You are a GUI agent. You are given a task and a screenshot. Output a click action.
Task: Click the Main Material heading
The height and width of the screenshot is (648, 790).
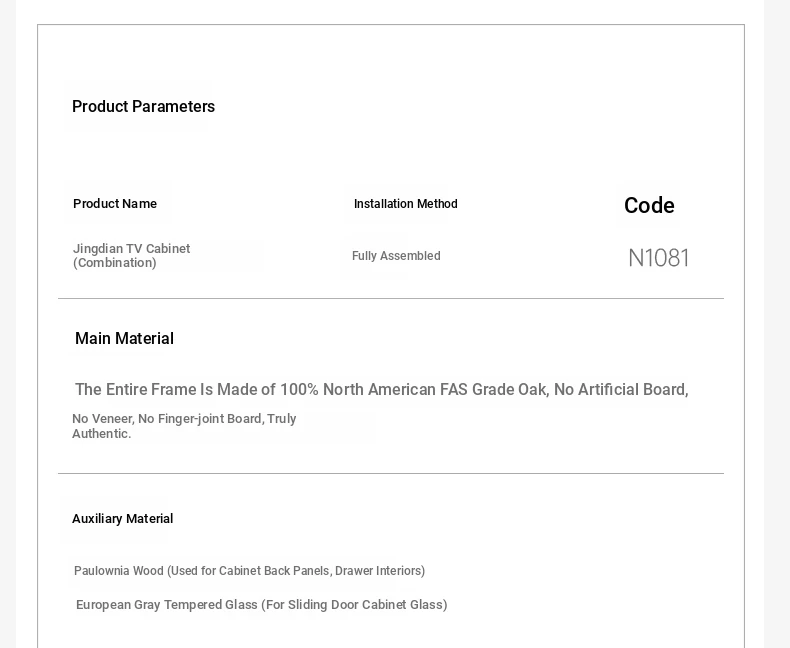point(124,338)
